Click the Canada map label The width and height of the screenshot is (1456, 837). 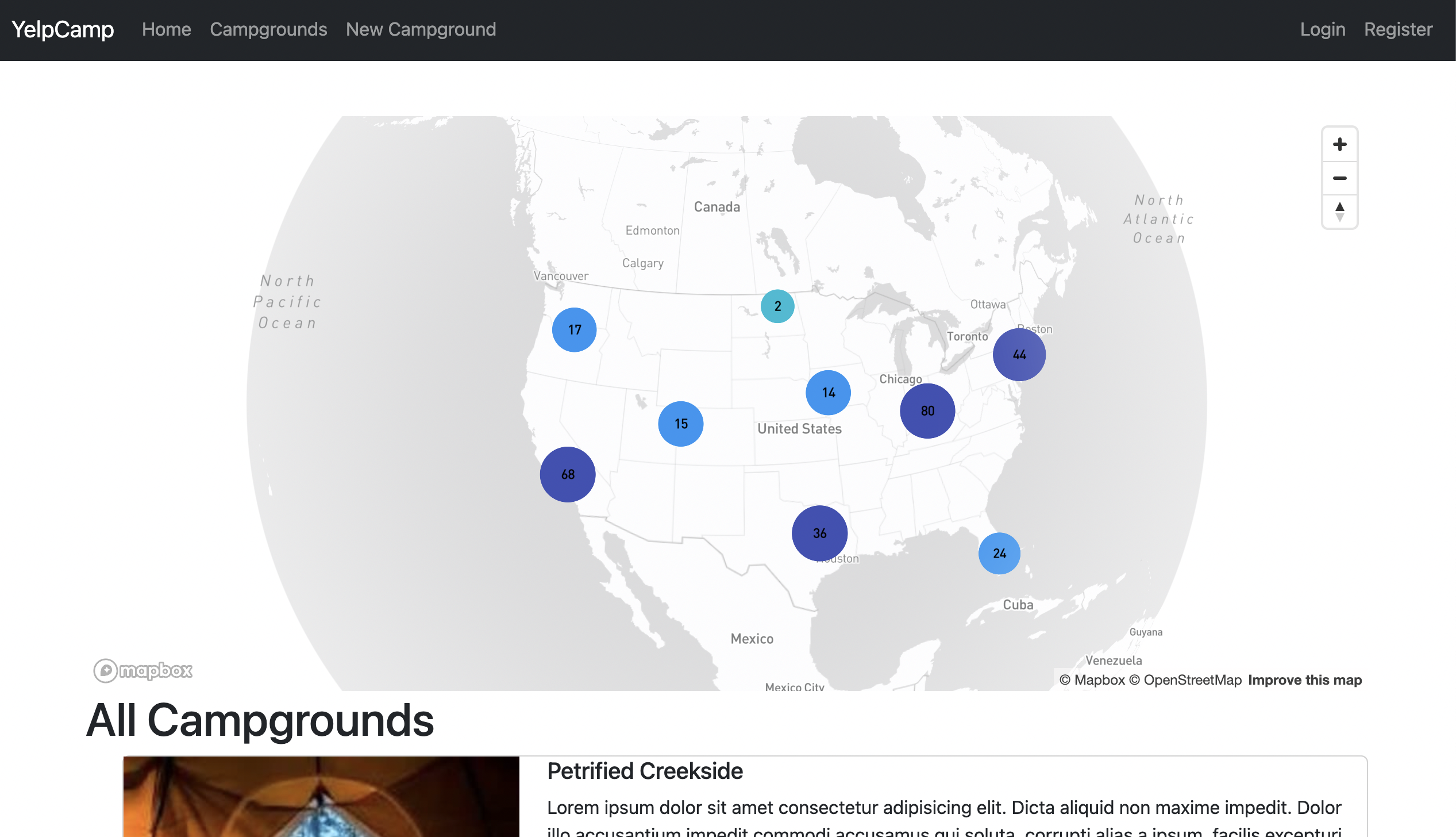tap(717, 207)
